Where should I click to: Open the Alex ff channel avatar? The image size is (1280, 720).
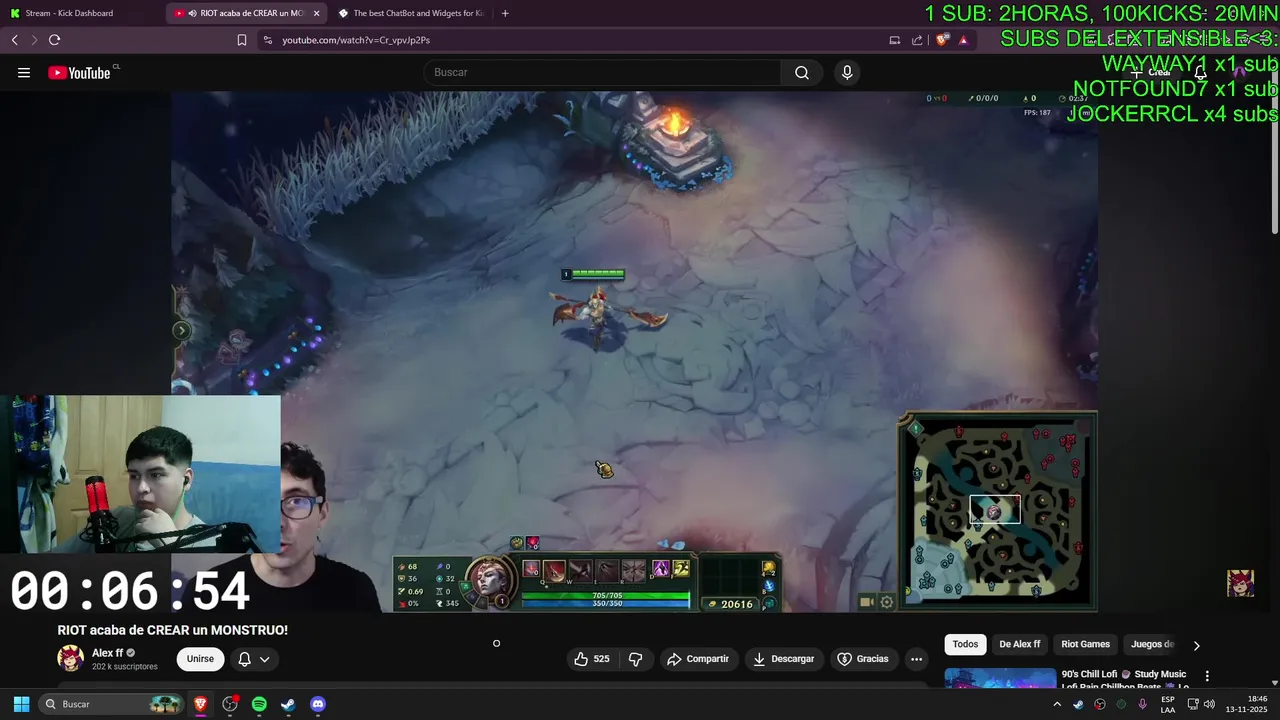[70, 658]
